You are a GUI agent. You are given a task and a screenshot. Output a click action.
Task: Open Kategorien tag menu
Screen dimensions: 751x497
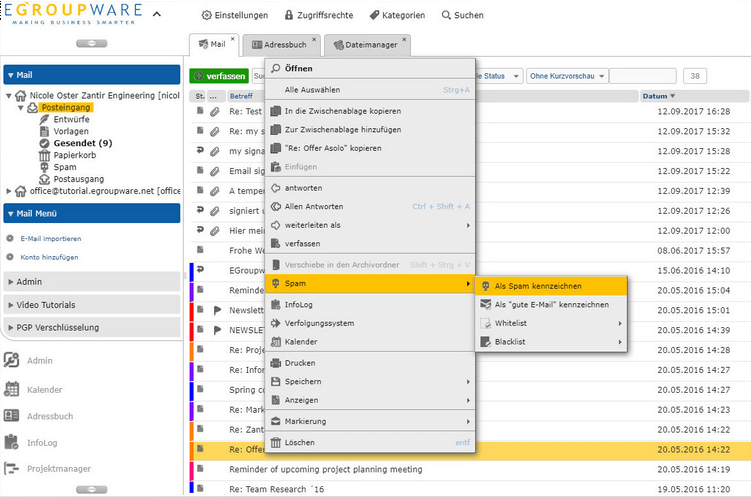397,15
